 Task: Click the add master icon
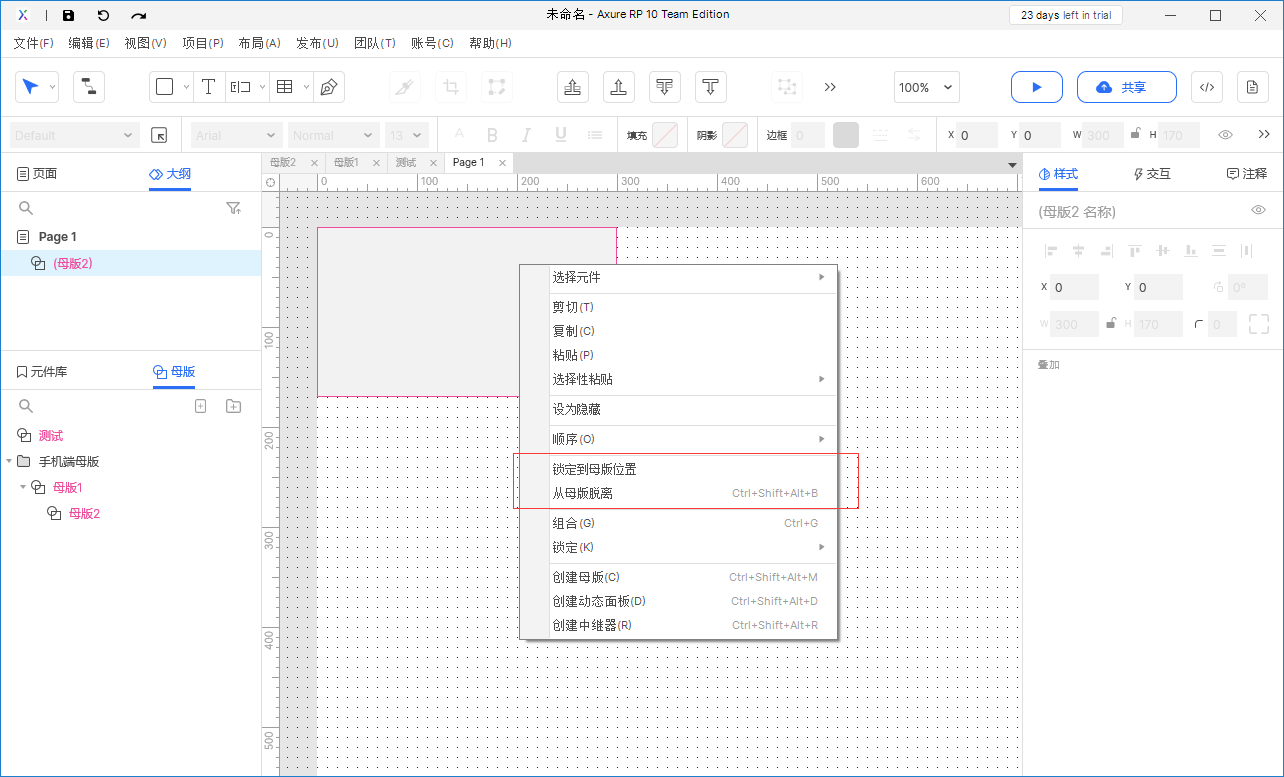coord(200,406)
